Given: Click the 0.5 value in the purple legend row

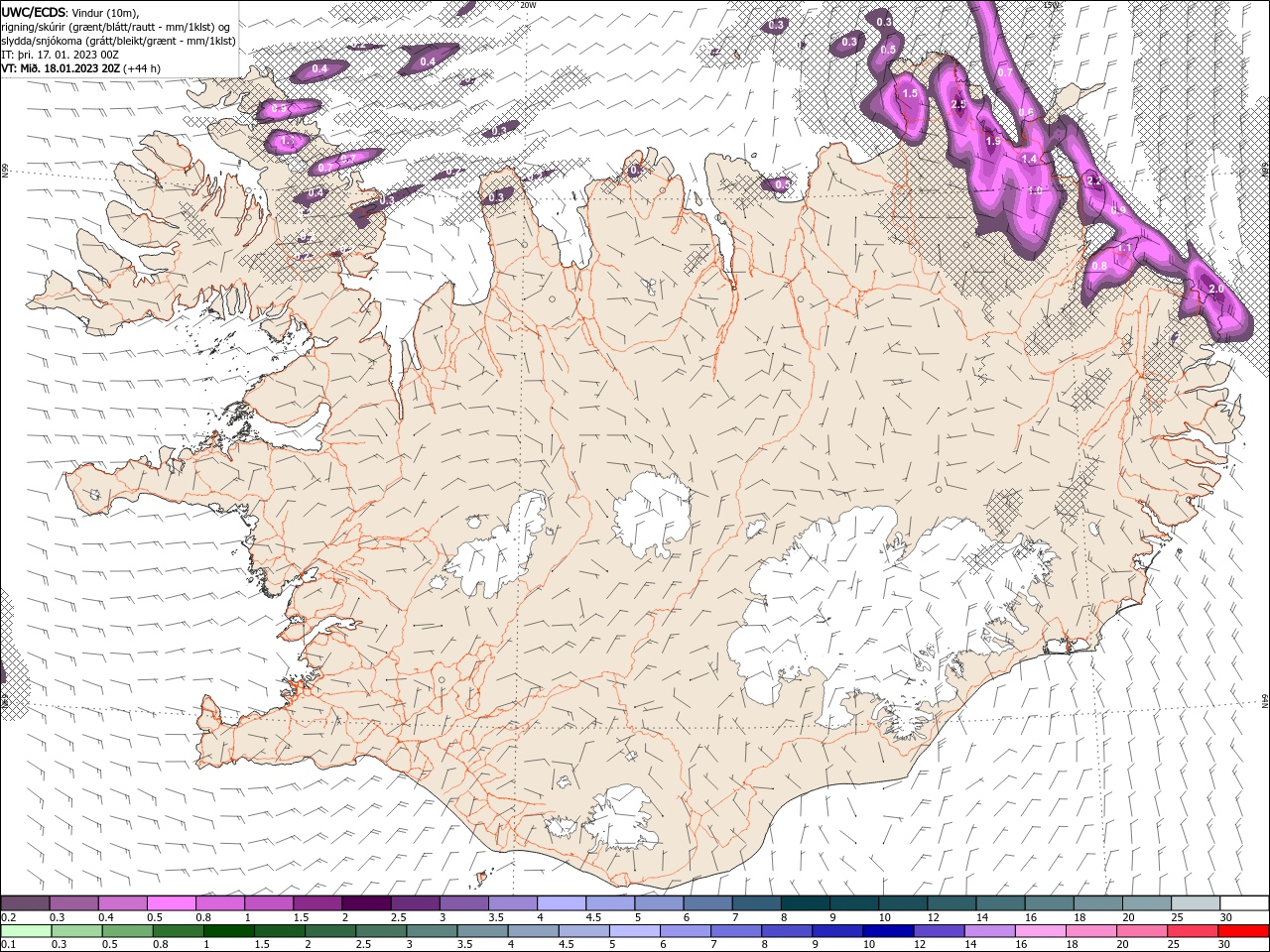Looking at the screenshot, I should pos(155,916).
